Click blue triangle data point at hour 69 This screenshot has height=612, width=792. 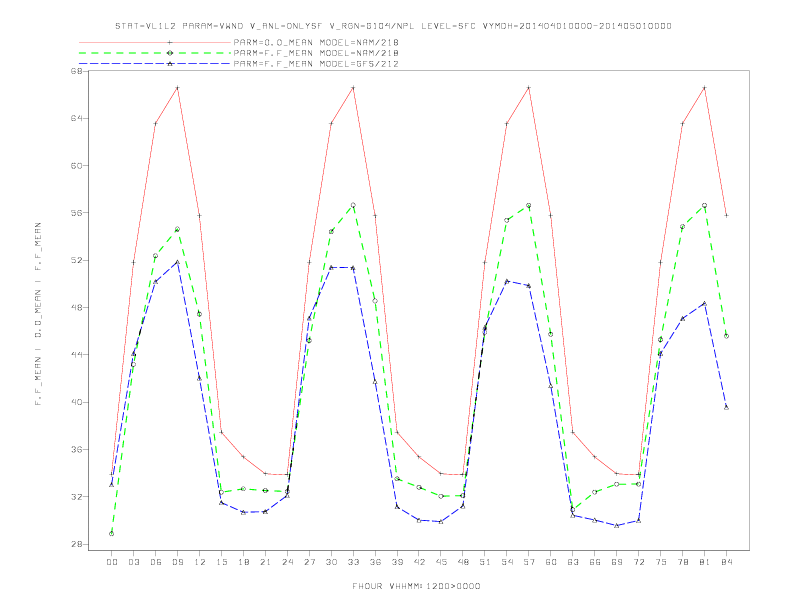tap(617, 526)
